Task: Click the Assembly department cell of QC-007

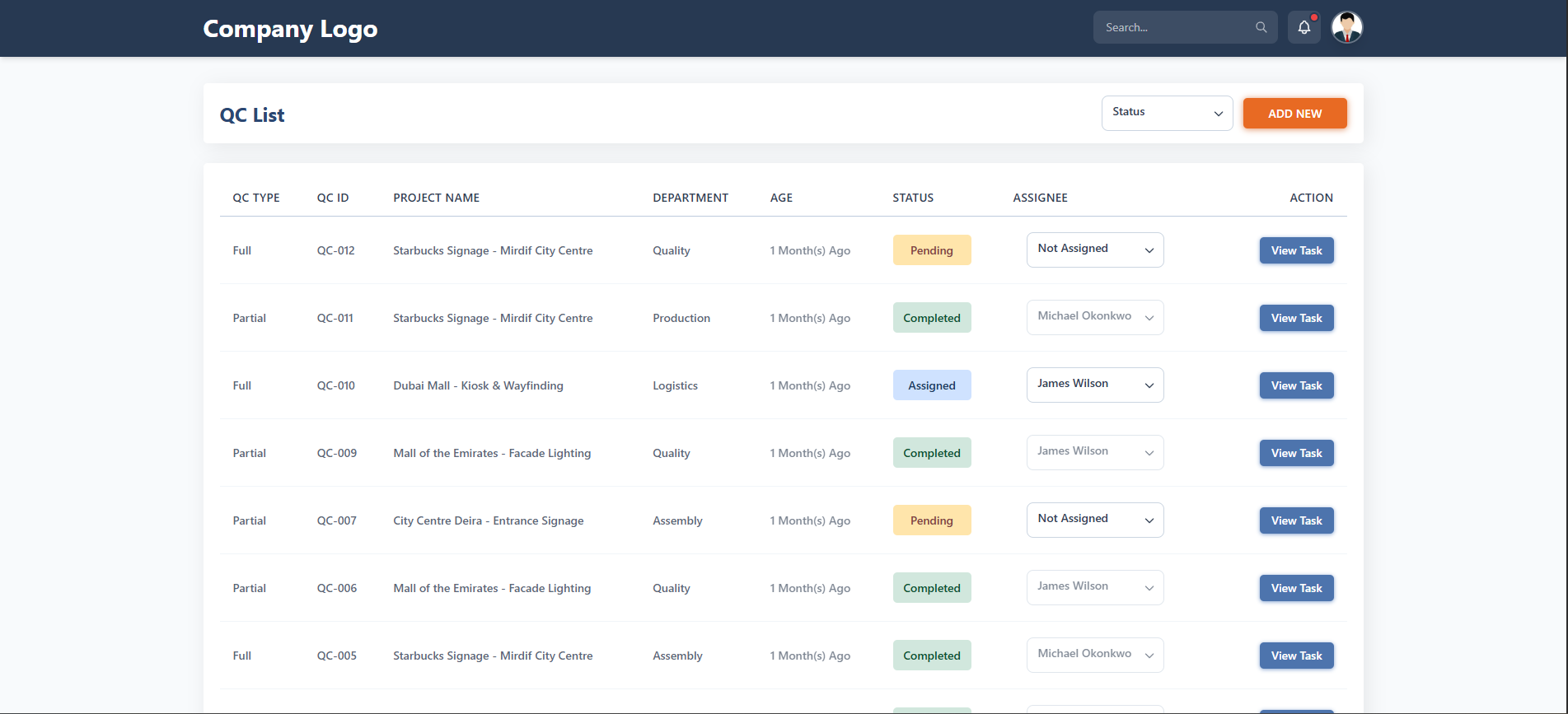Action: [x=677, y=520]
